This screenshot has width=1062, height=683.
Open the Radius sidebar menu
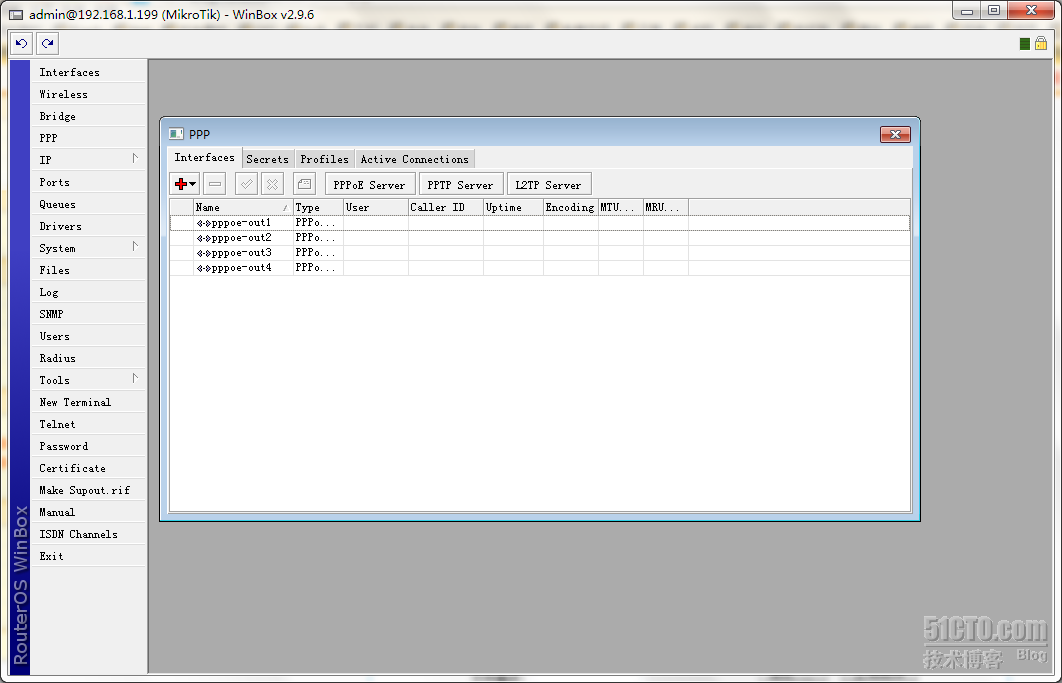click(x=88, y=358)
